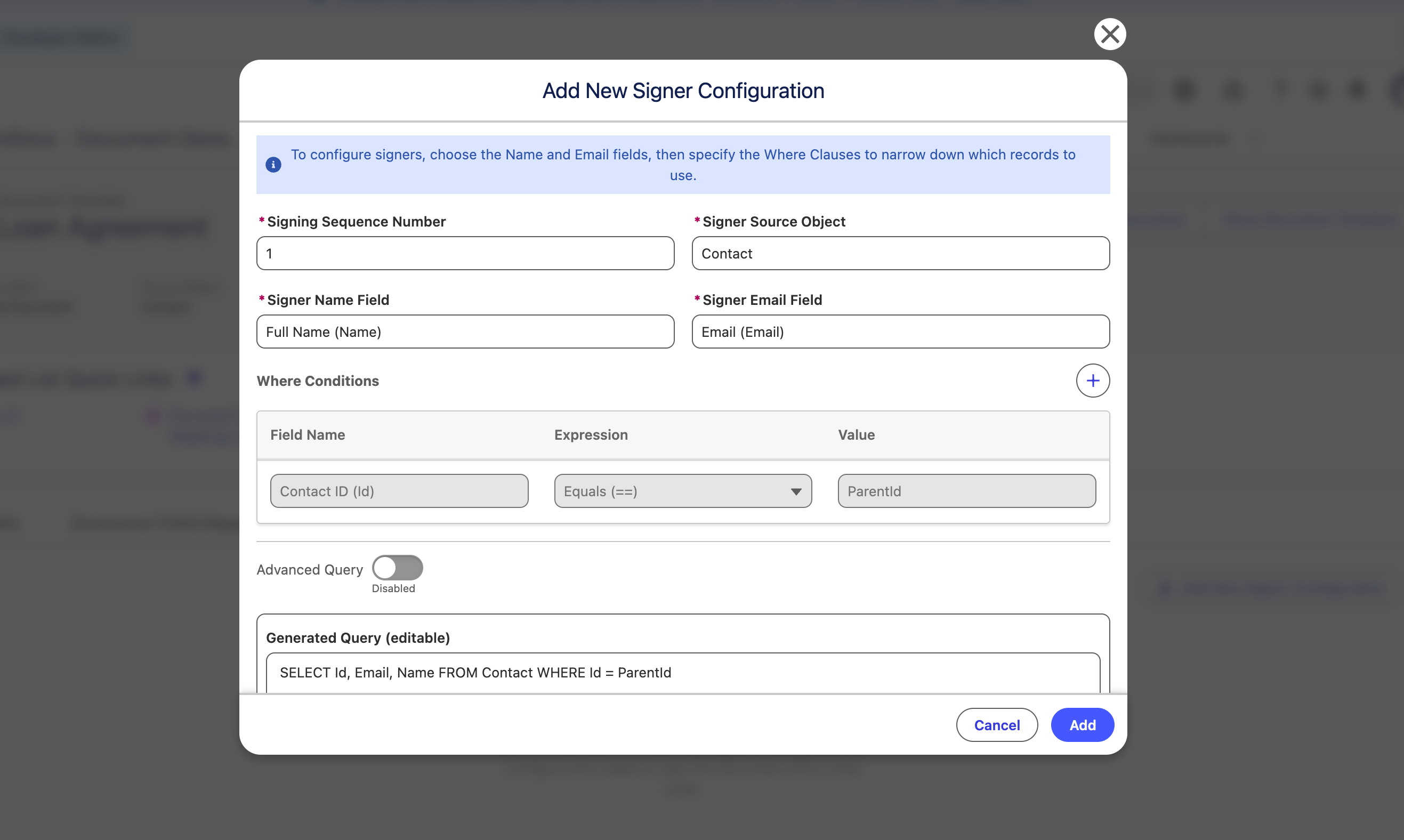Screen dimensions: 1404x840
Task: Enable the Advanced Query toggle
Action: pyautogui.click(x=397, y=567)
